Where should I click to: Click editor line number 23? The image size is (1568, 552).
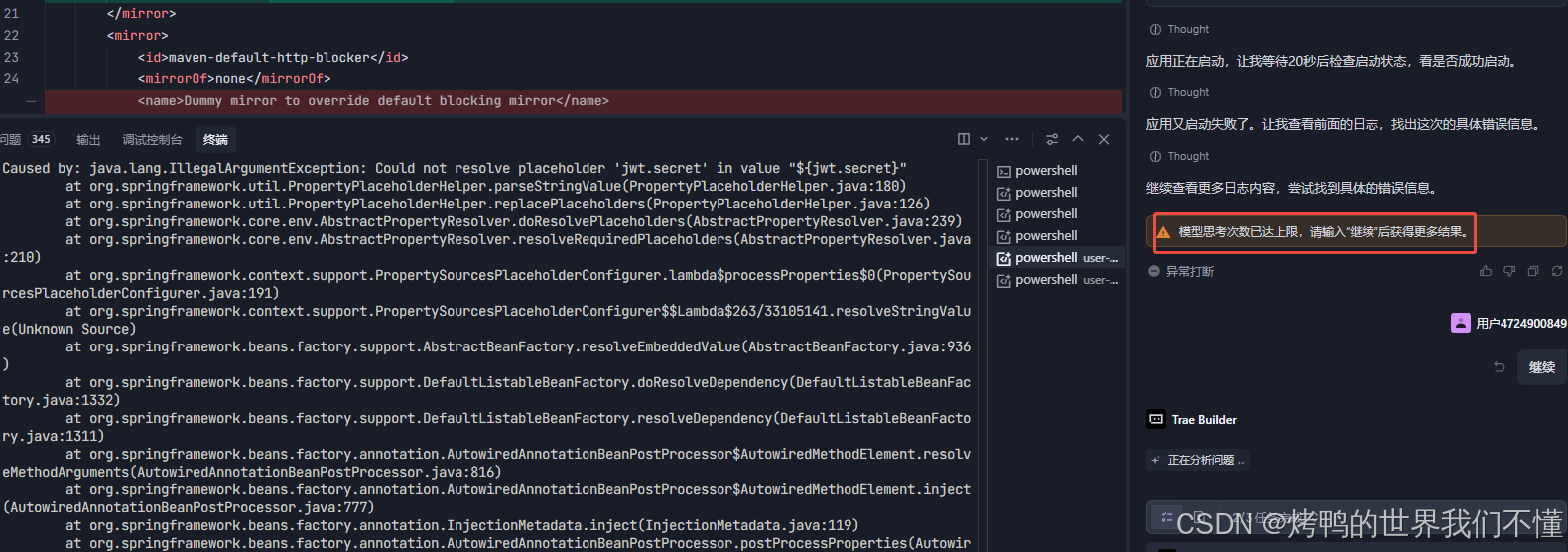coord(12,57)
